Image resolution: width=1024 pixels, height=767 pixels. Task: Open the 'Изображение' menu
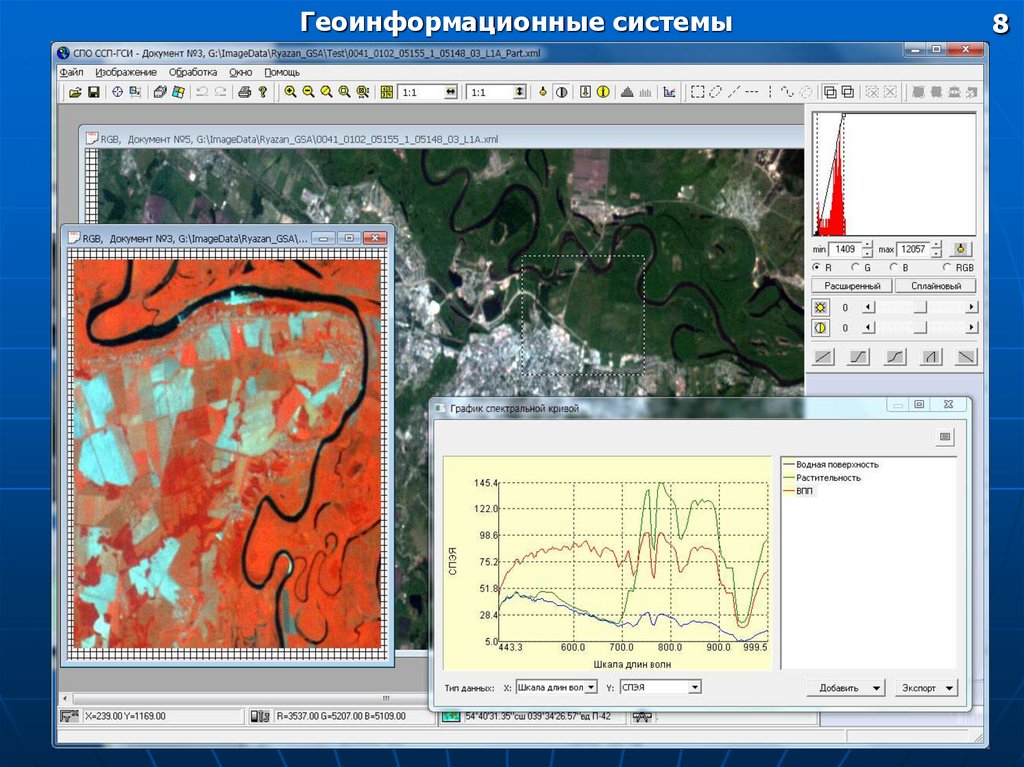tap(126, 72)
